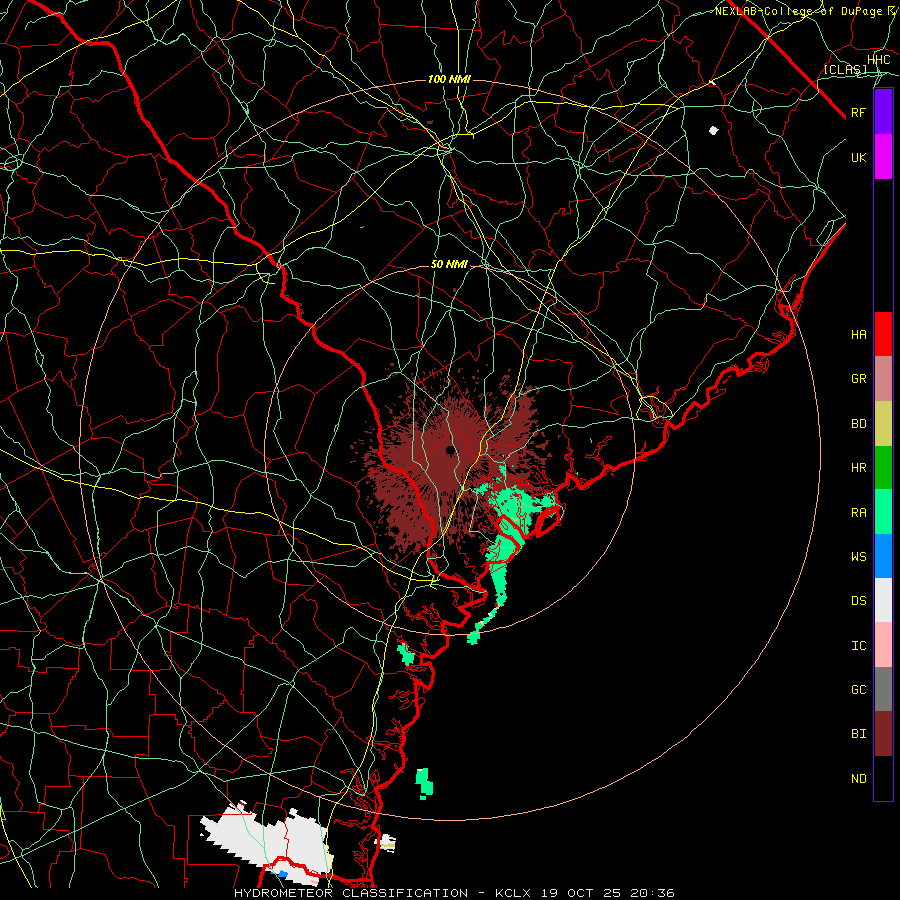900x900 pixels.
Task: Click the HHC product code label
Action: tap(879, 60)
